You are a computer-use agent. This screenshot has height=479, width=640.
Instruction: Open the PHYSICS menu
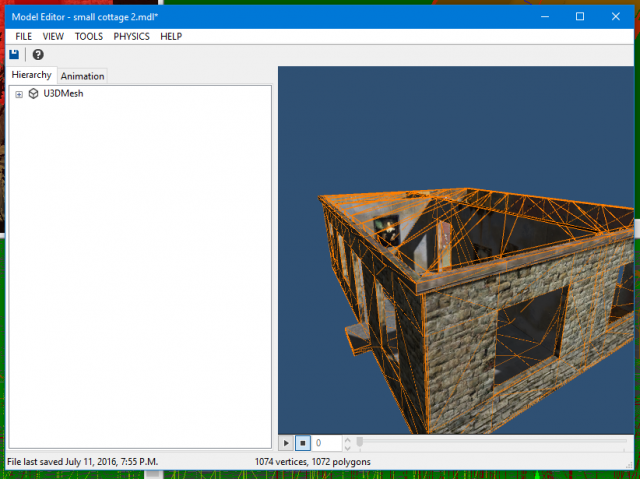[131, 36]
